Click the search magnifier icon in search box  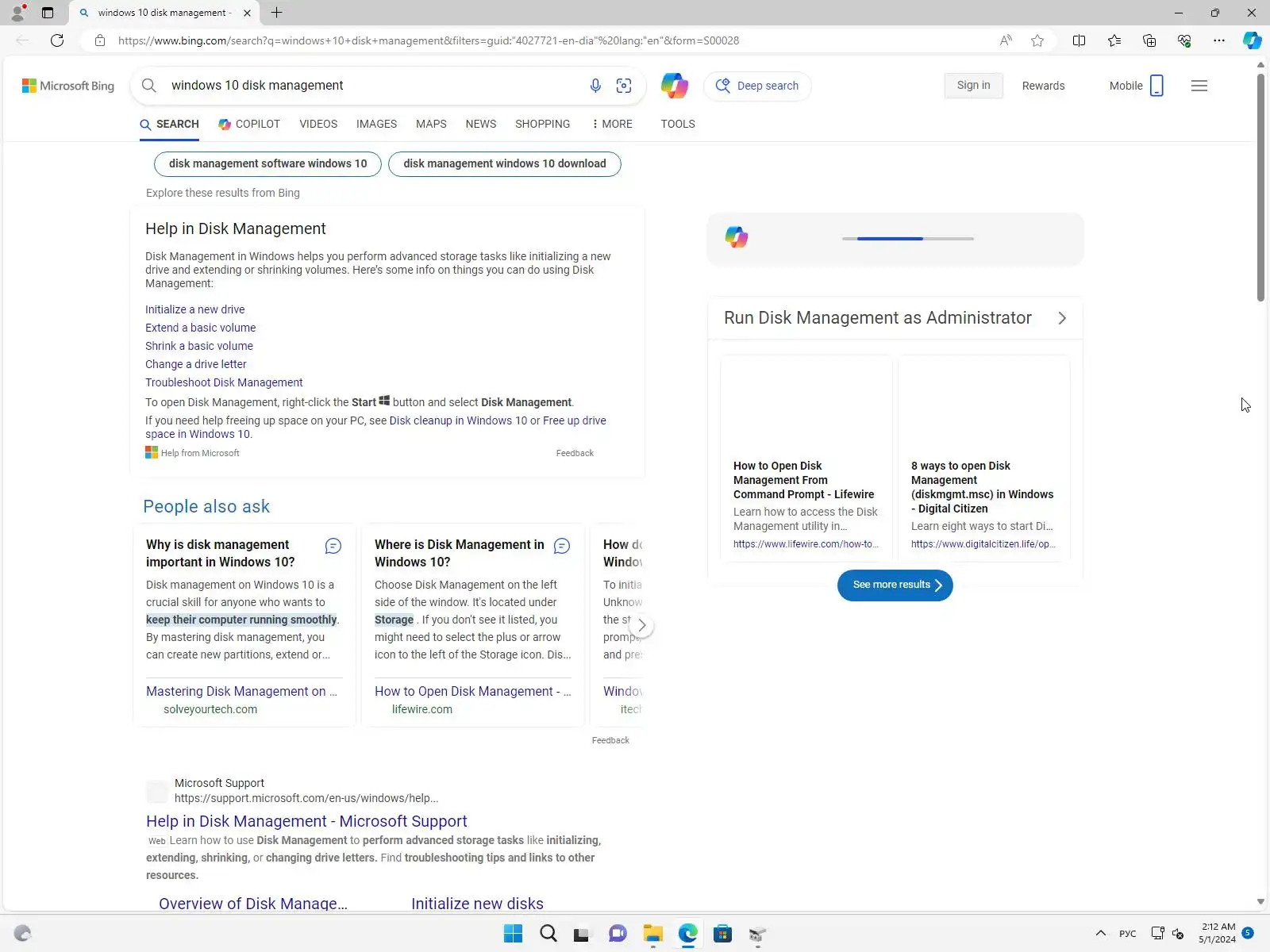click(x=149, y=86)
